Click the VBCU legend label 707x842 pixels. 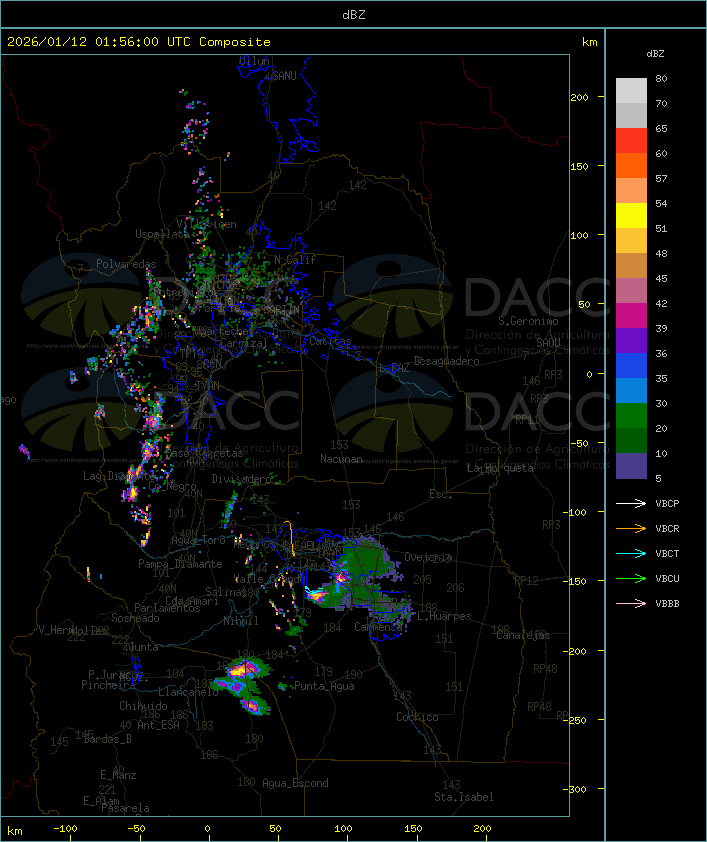pos(667,579)
